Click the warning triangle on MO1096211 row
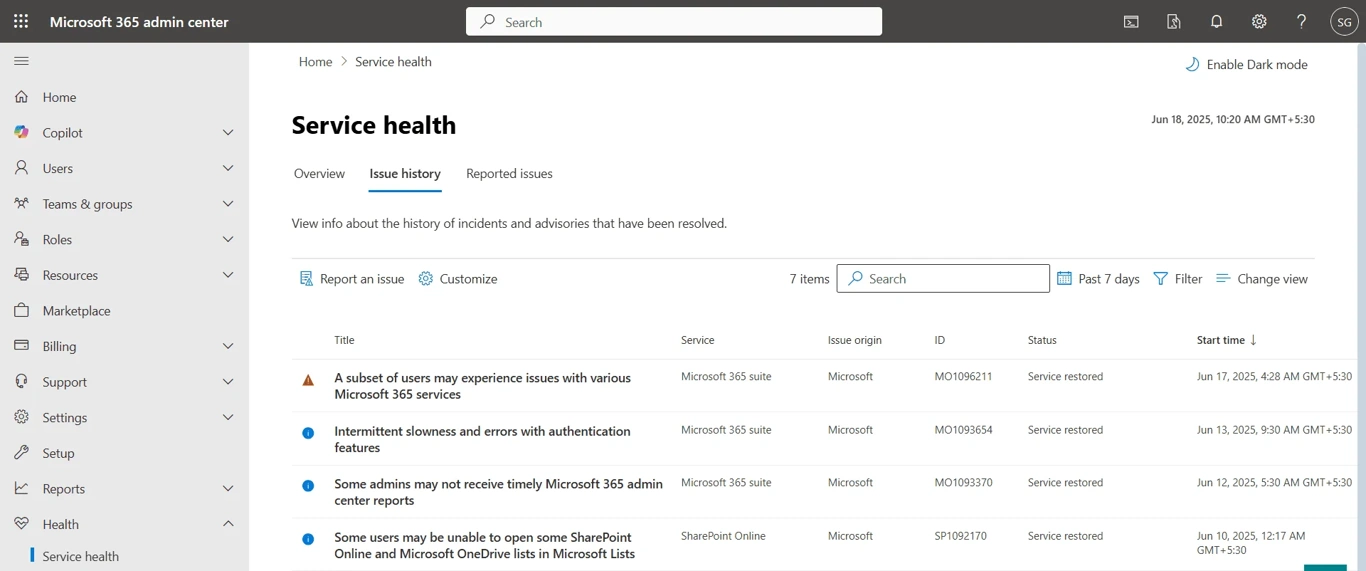The image size is (1366, 571). tap(308, 380)
